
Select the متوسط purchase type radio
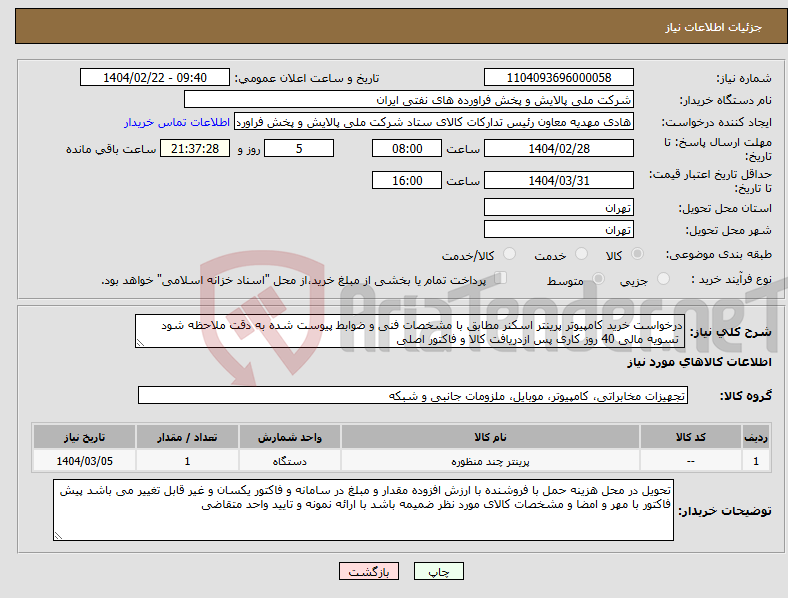(x=598, y=278)
